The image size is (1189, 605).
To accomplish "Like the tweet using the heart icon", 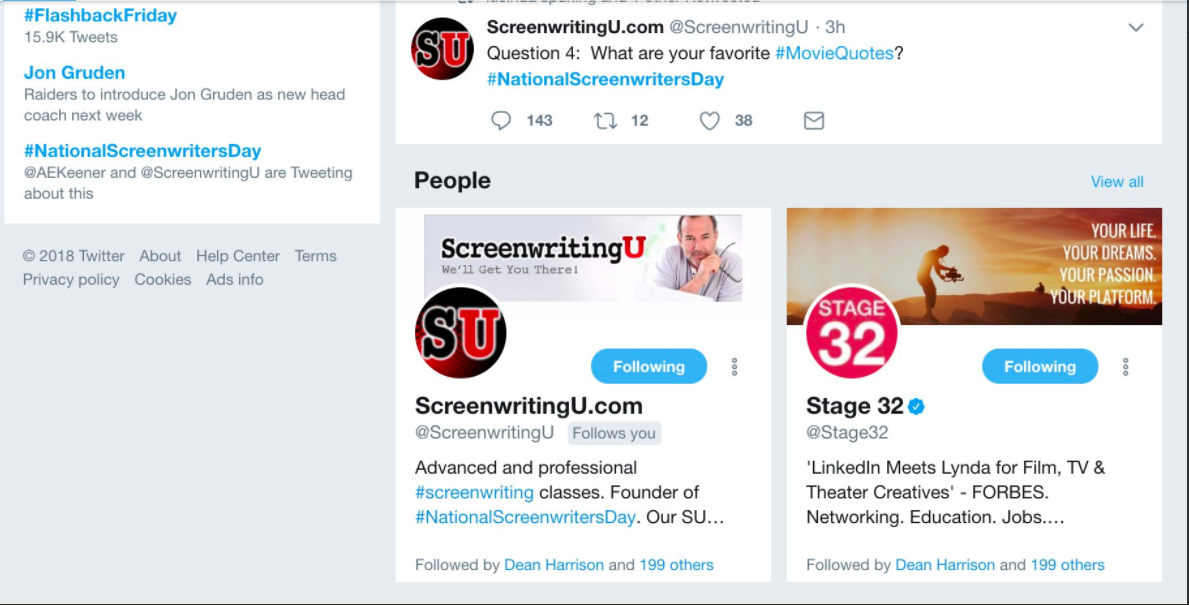I will pos(709,120).
